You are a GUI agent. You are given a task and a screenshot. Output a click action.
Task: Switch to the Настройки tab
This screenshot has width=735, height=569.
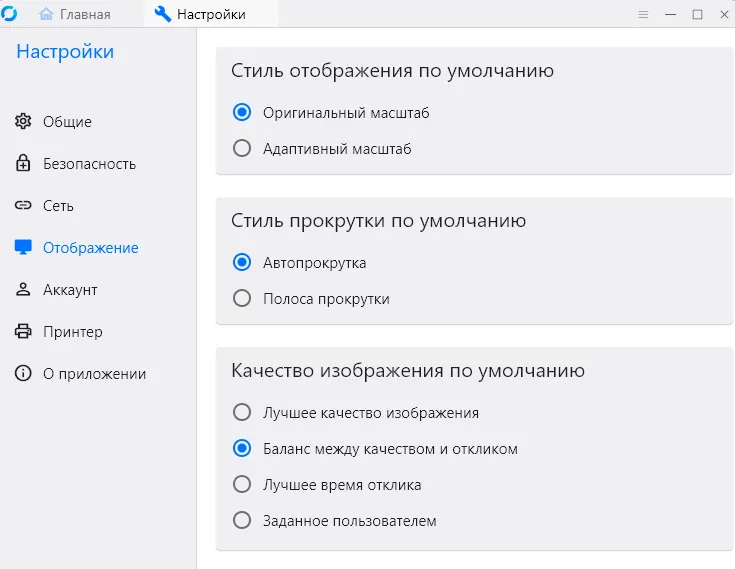pos(200,14)
